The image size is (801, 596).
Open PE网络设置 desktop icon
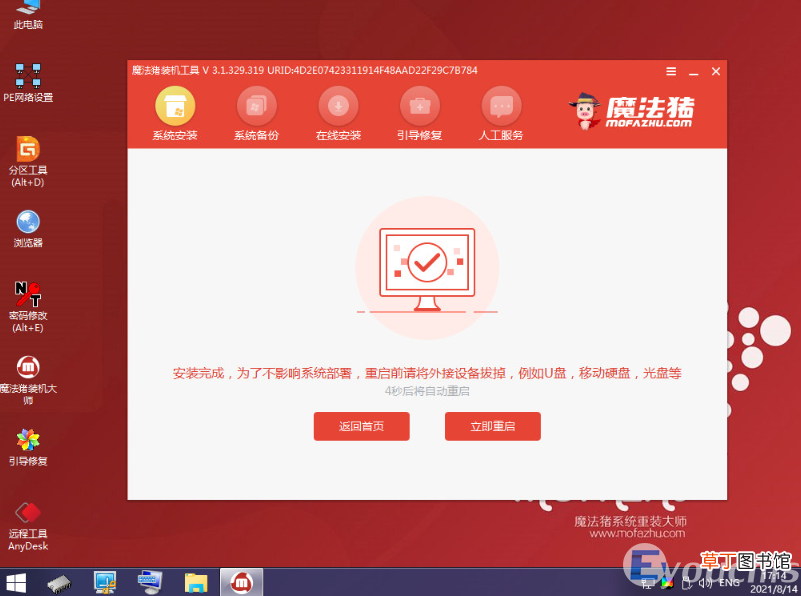click(x=28, y=83)
